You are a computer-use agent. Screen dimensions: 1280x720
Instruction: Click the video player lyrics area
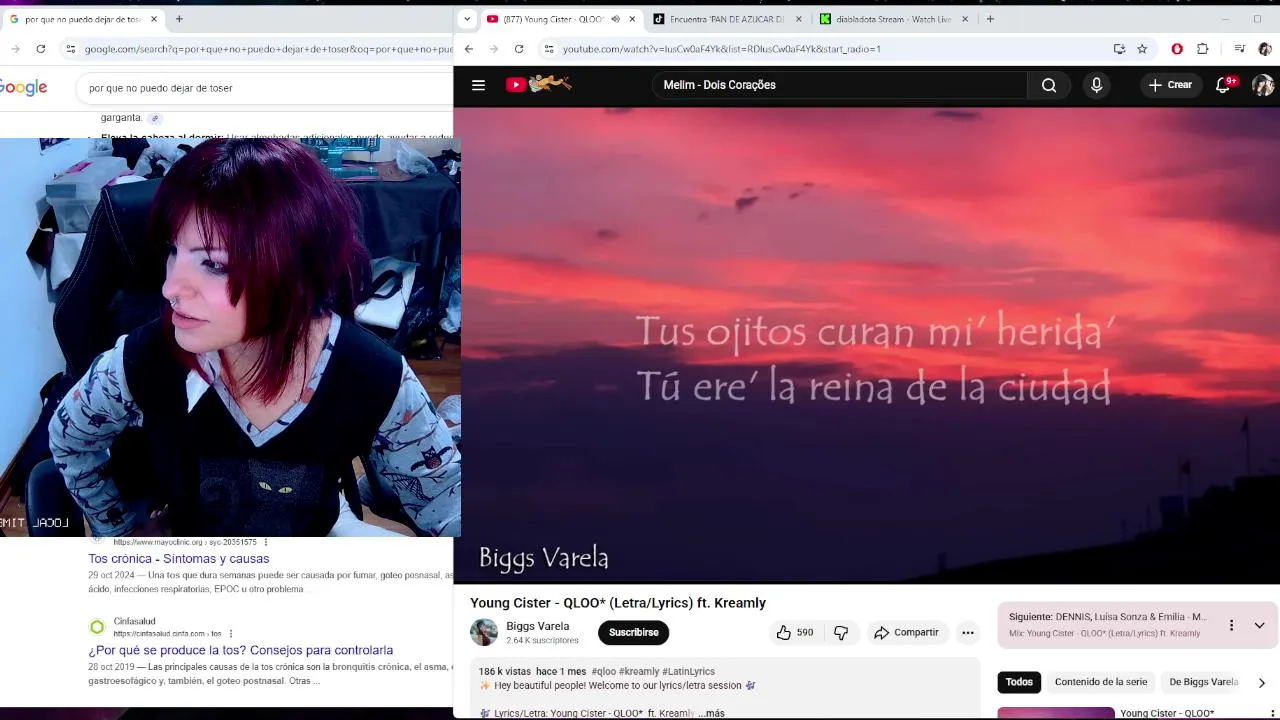point(874,358)
